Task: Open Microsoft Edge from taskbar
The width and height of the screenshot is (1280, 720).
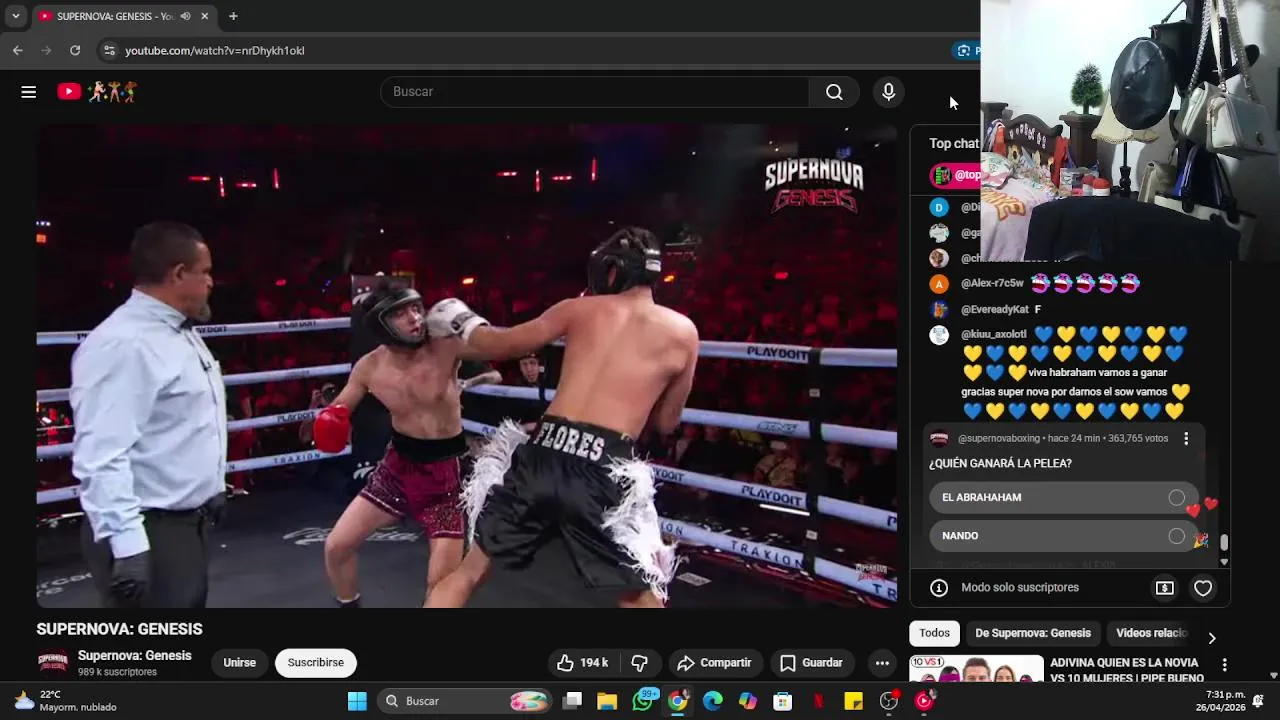Action: click(x=713, y=701)
